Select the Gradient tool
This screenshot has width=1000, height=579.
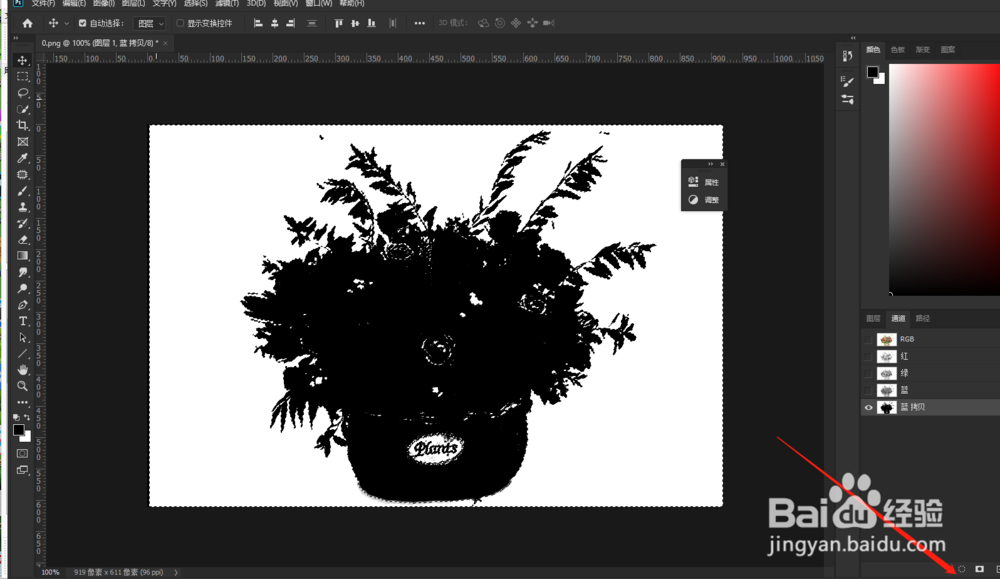pos(22,256)
